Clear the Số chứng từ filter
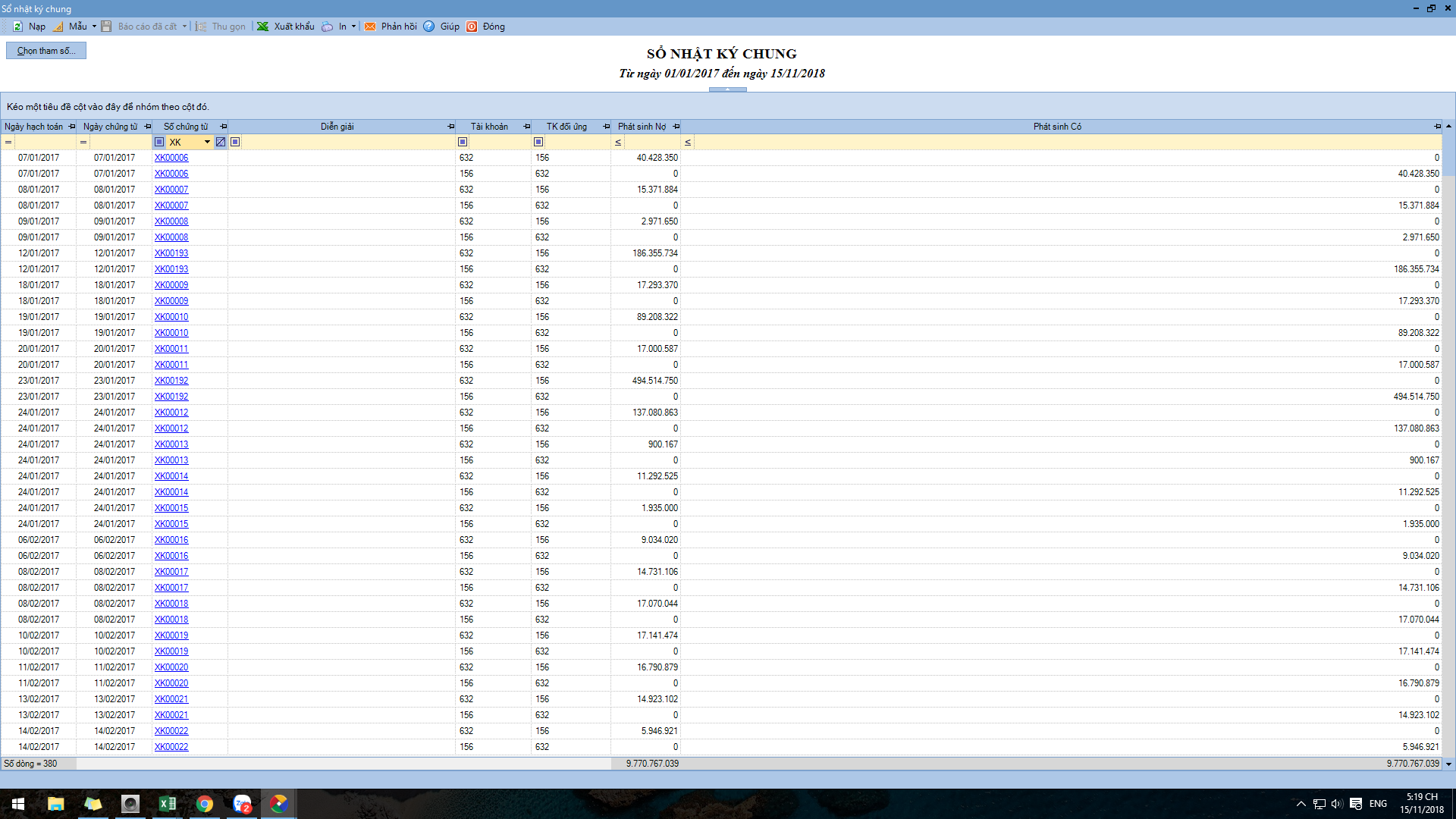Viewport: 1456px width, 819px height. pos(221,142)
